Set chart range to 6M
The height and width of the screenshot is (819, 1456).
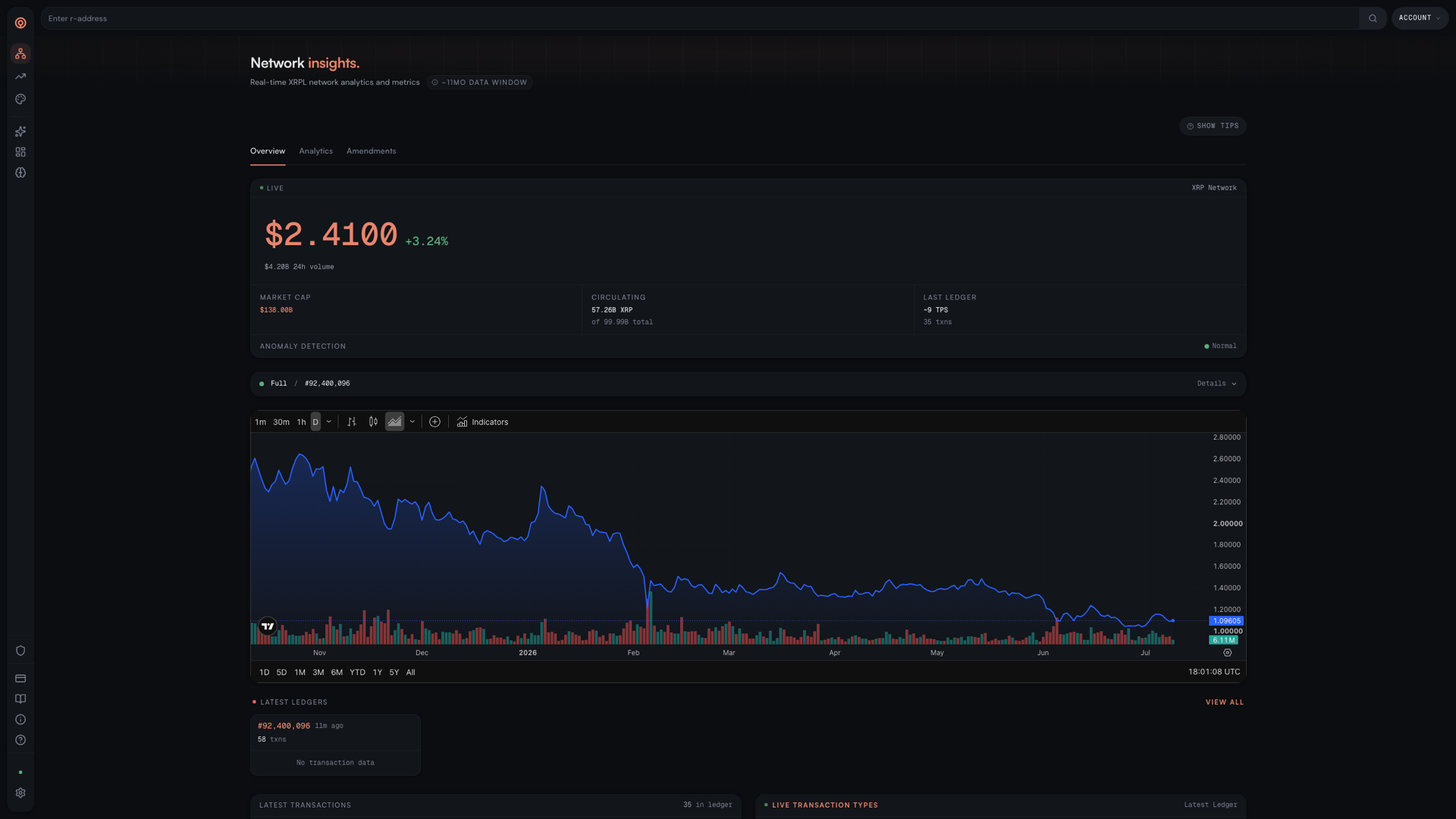coord(337,673)
